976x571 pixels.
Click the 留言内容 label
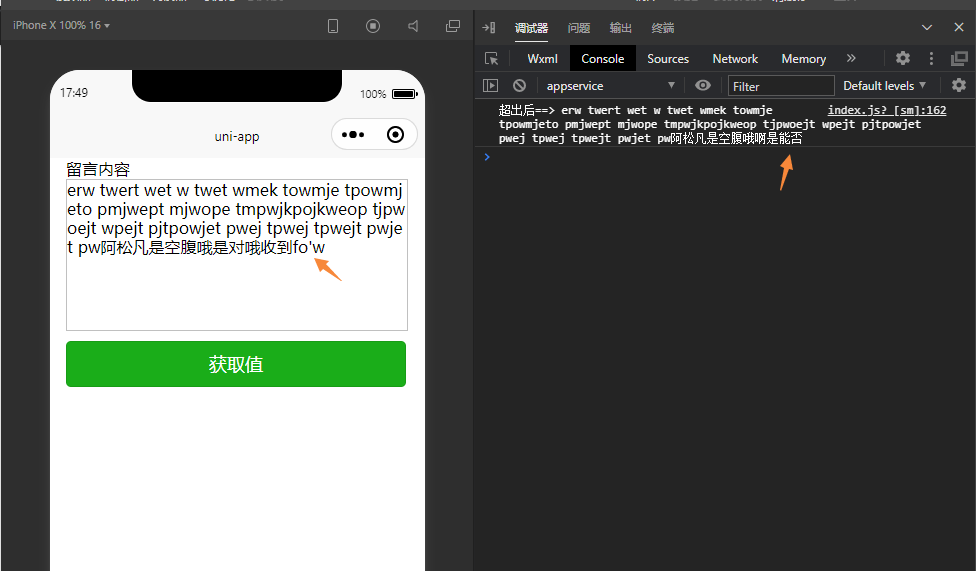point(98,169)
